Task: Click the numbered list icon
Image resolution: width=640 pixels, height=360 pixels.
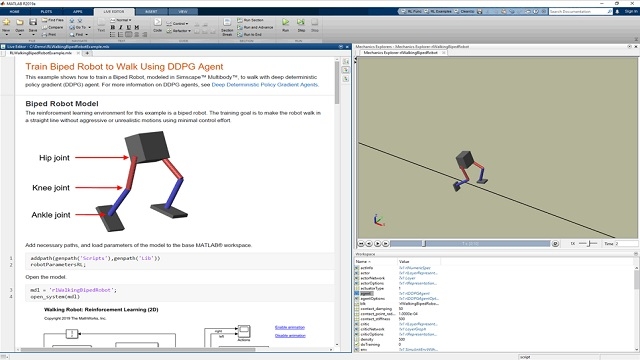Action: click(120, 35)
